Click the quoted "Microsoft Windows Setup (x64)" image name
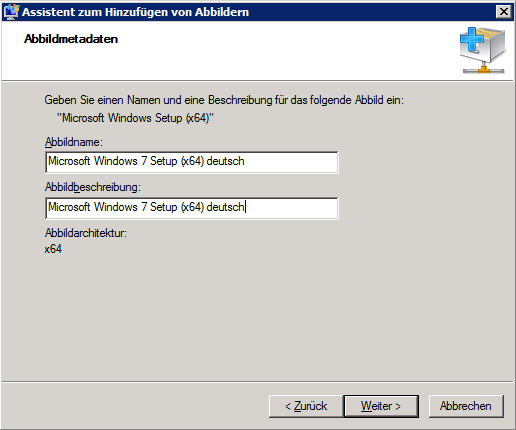516x430 pixels. coord(136,118)
